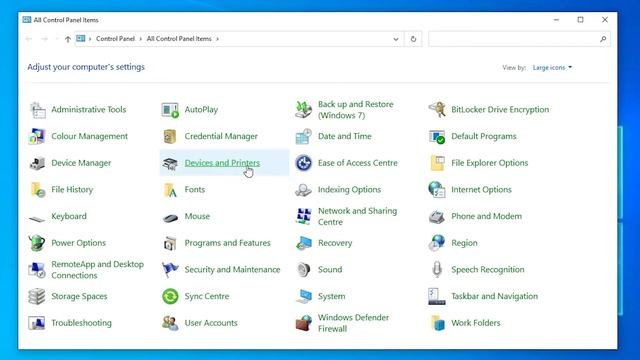Image resolution: width=640 pixels, height=360 pixels.
Task: Open the Mouse icon
Action: point(170,217)
